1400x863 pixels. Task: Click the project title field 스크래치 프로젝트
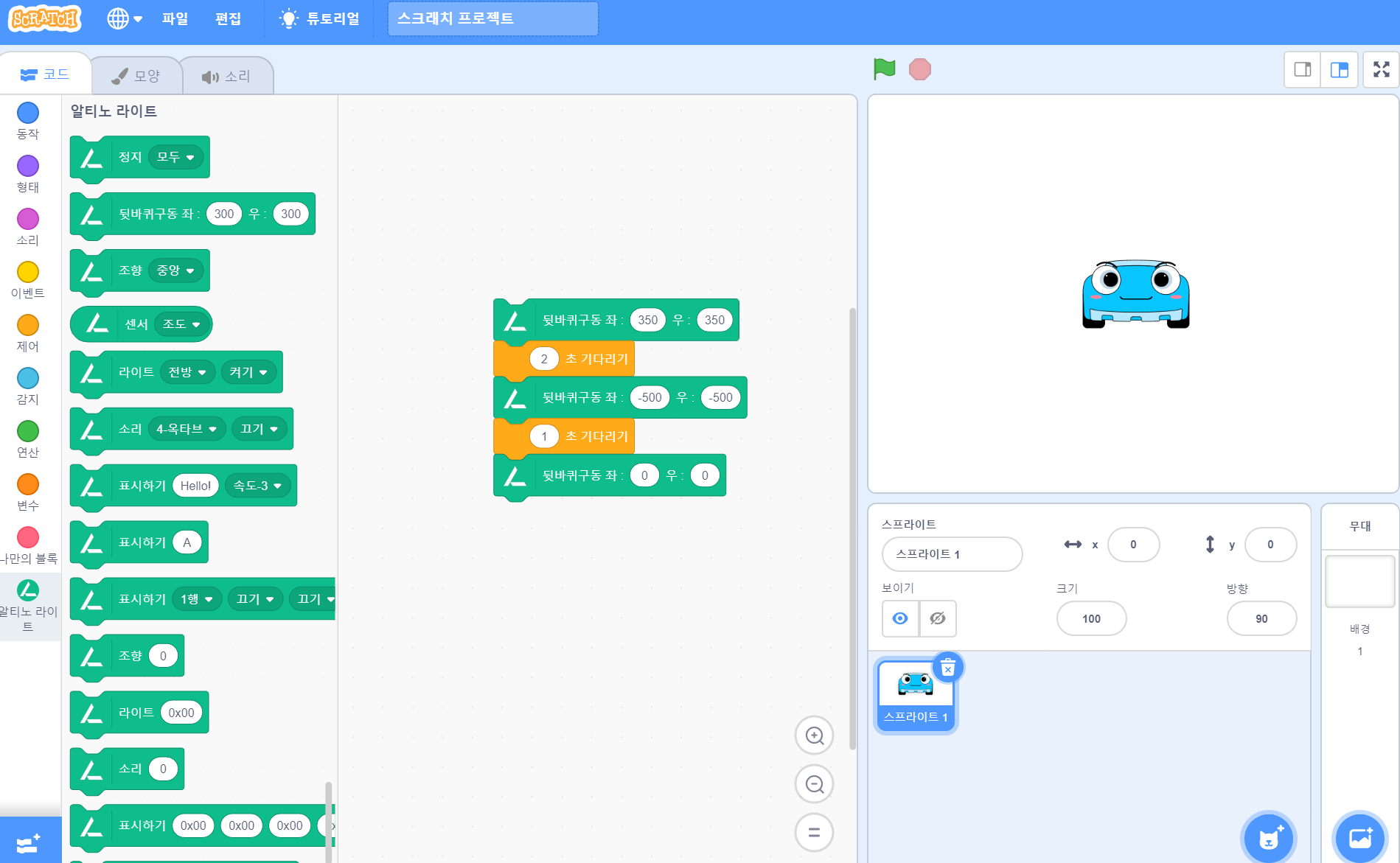point(492,18)
